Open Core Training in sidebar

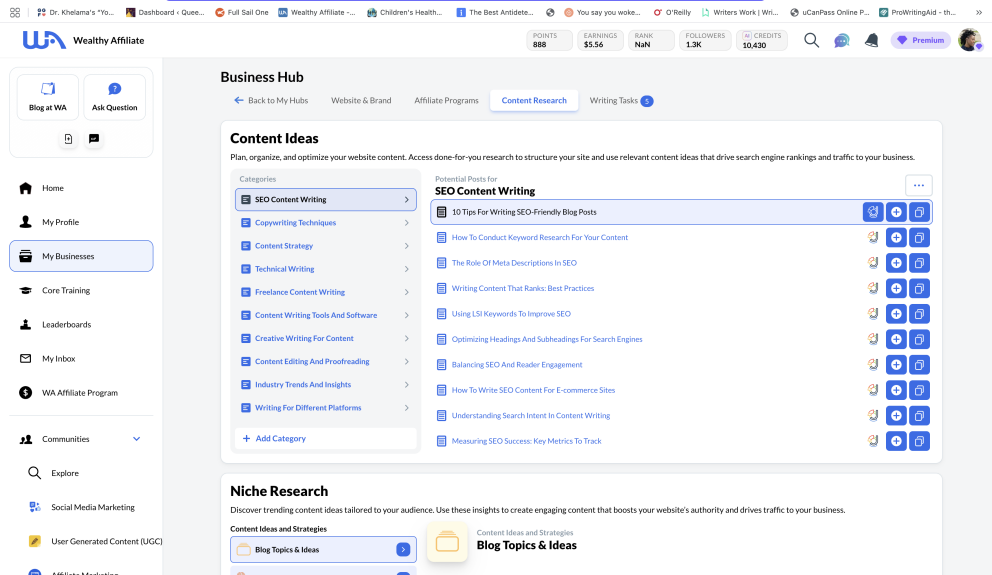pyautogui.click(x=81, y=290)
